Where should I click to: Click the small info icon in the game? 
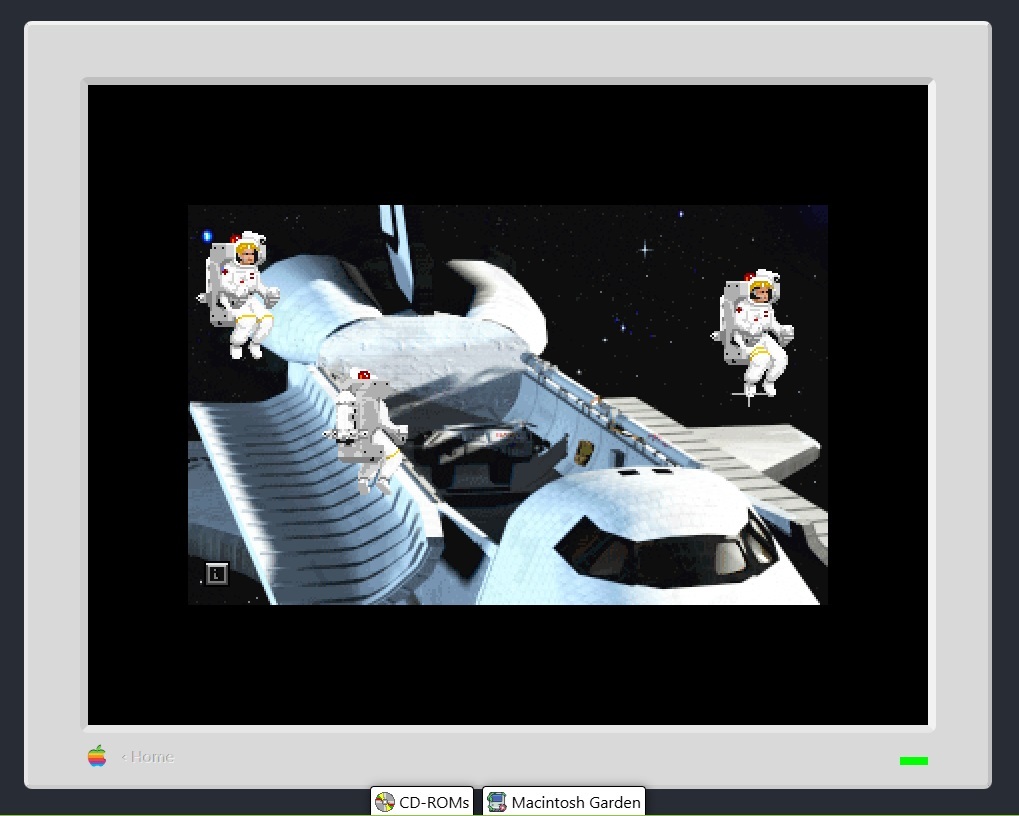pyautogui.click(x=217, y=574)
